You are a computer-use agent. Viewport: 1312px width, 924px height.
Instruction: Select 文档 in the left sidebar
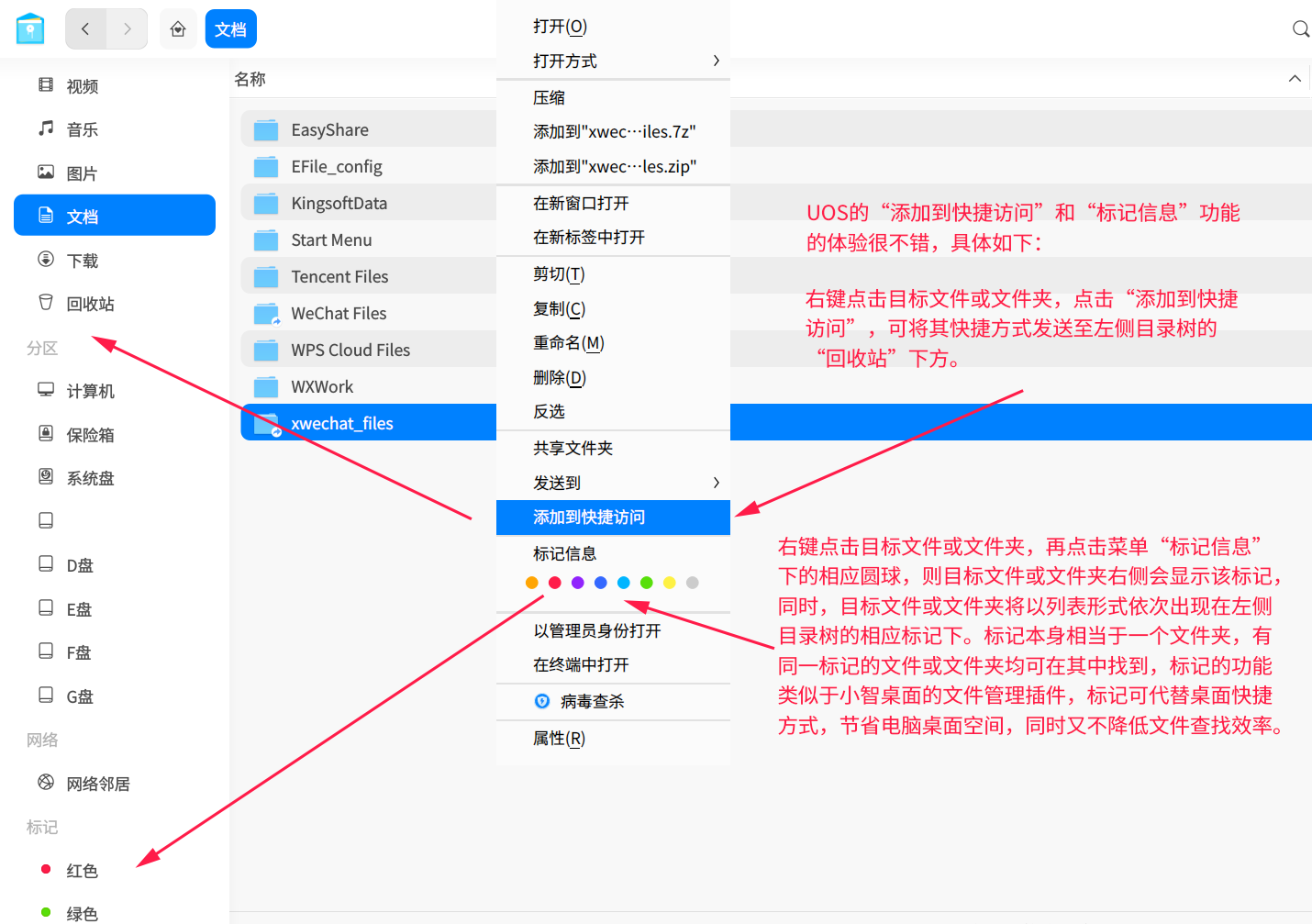coord(115,216)
